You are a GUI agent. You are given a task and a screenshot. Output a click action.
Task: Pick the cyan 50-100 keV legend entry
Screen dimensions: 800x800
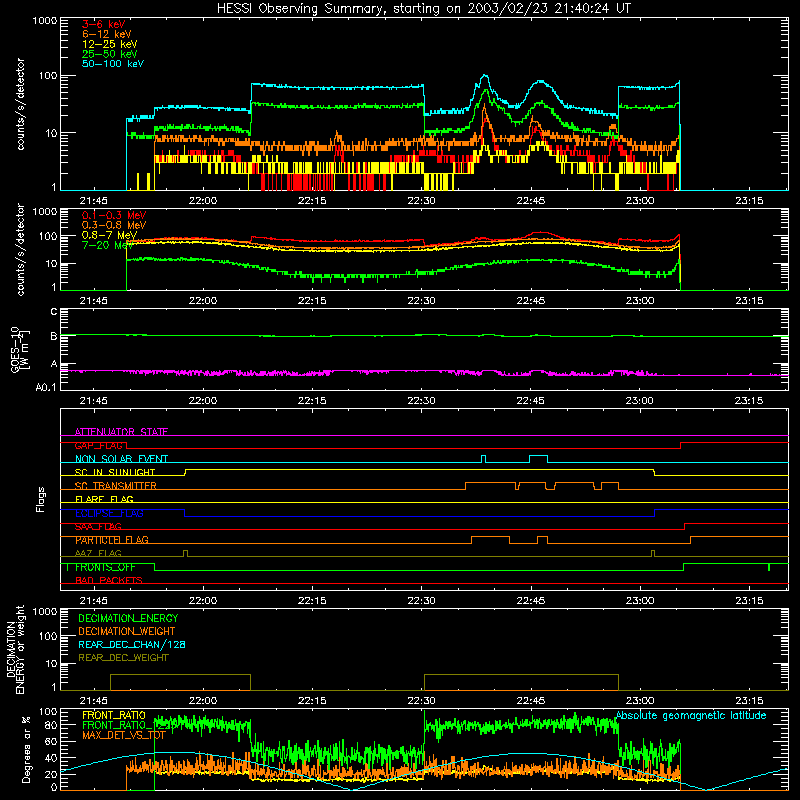coord(113,64)
